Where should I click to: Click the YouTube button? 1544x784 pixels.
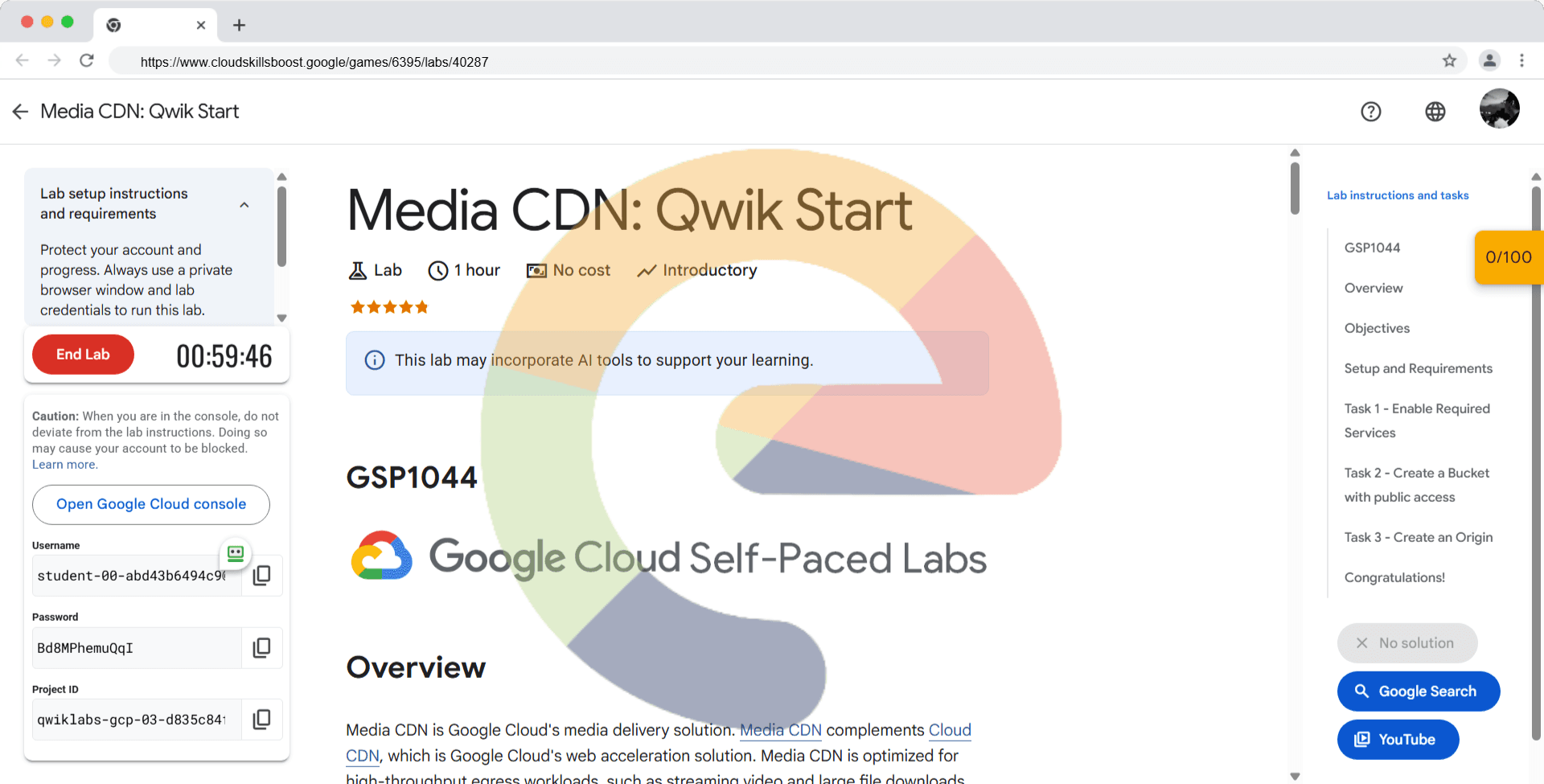coord(1398,740)
